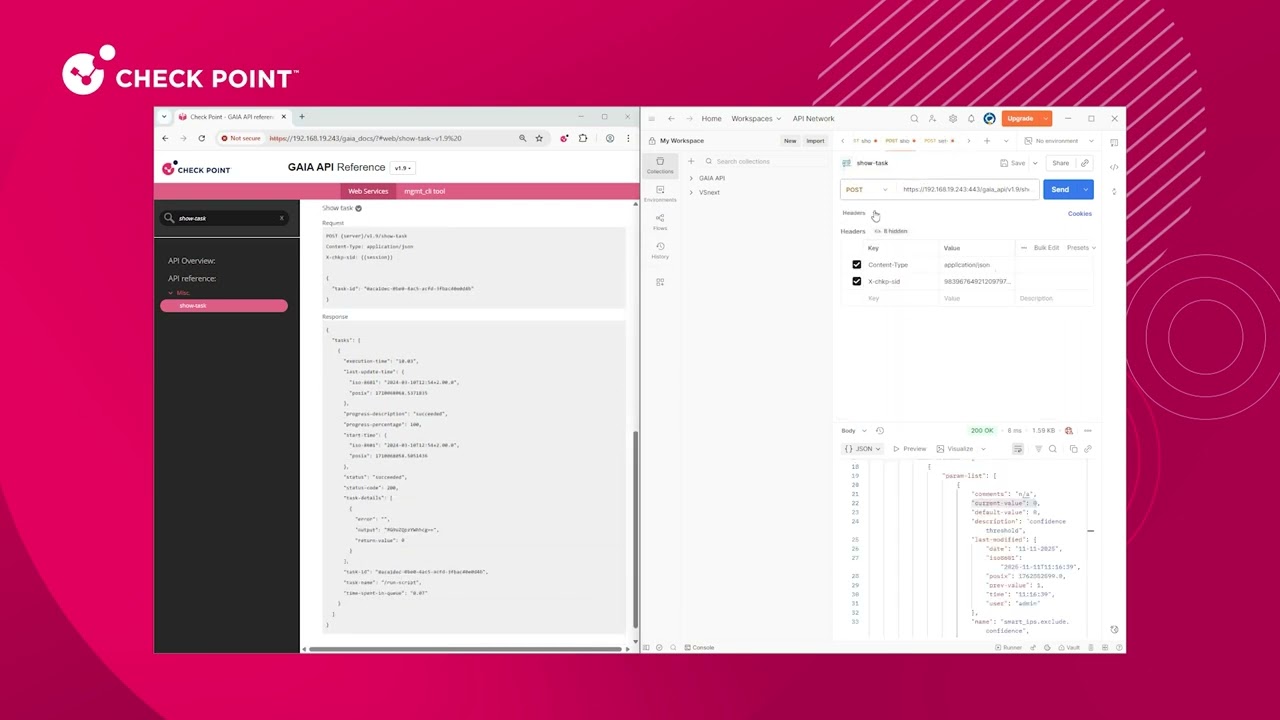Click the response link icon
Viewport: 1280px width, 720px height.
click(1088, 449)
